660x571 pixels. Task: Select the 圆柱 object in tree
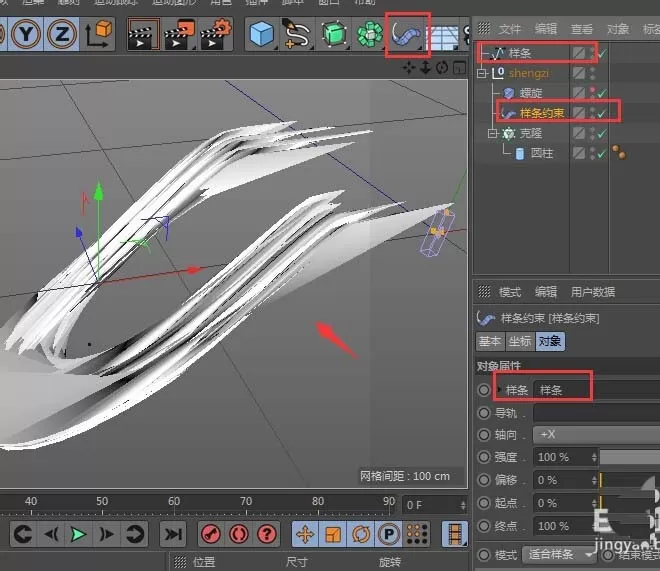542,153
